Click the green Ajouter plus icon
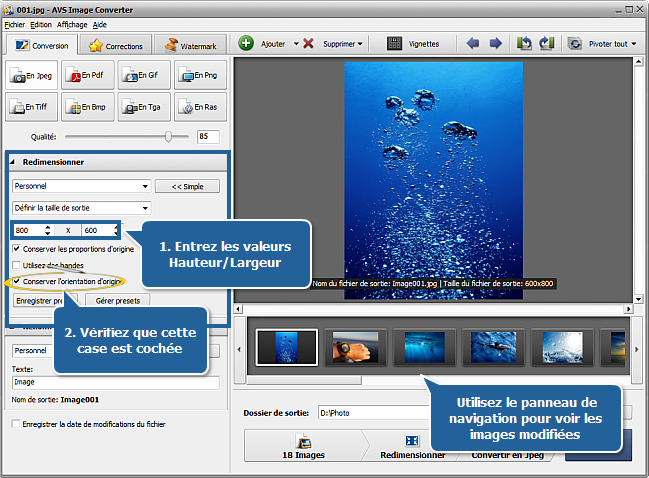 (247, 44)
